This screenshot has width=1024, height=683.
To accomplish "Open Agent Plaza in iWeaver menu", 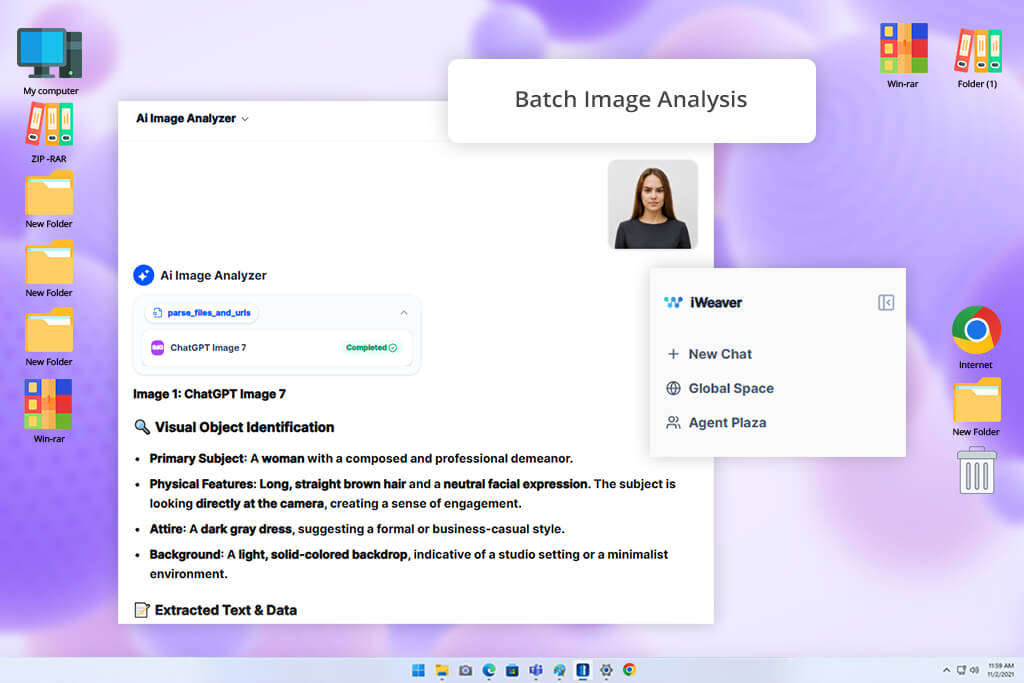I will click(x=716, y=423).
